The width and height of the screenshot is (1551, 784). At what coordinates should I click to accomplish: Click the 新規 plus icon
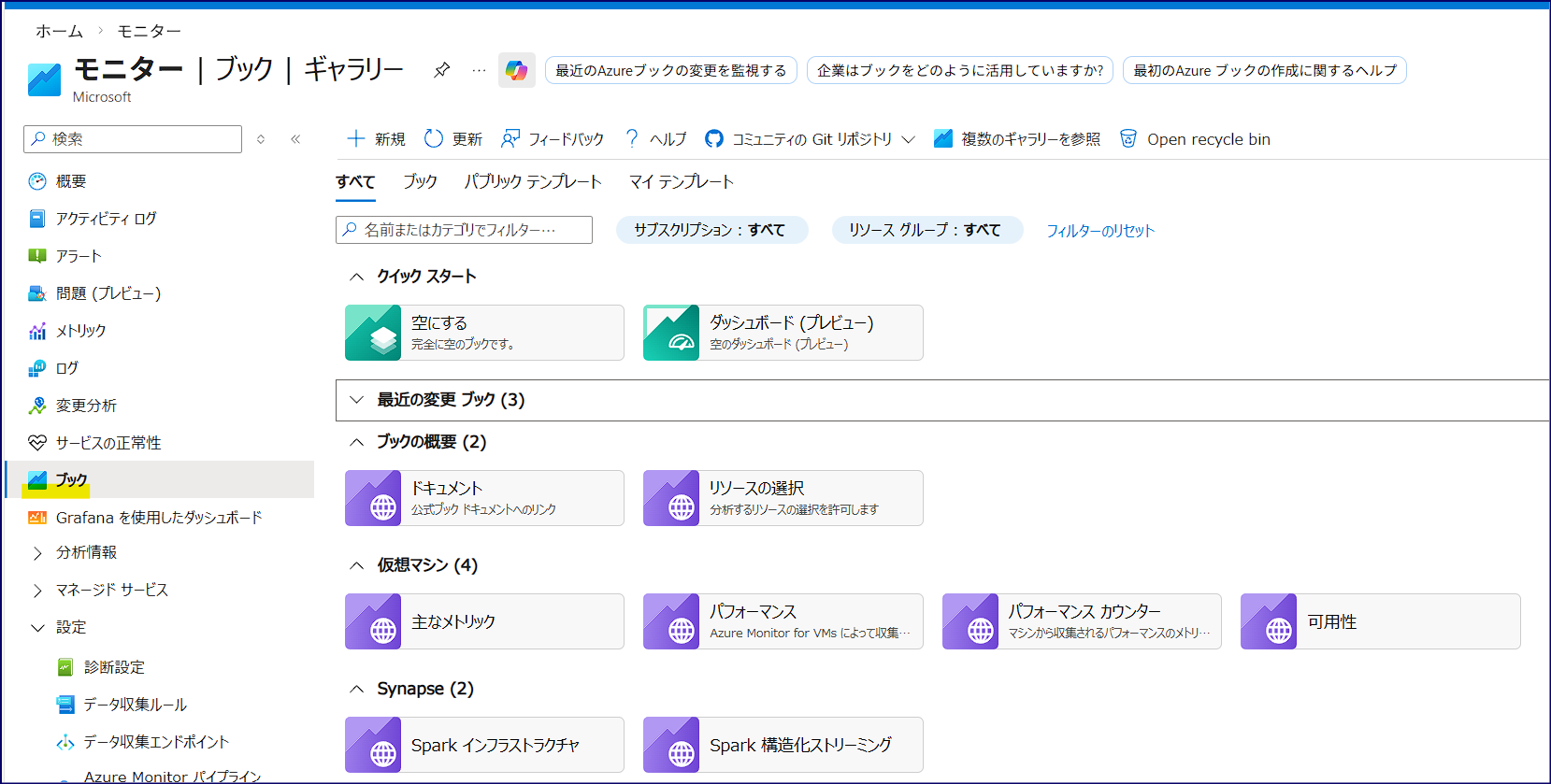pyautogui.click(x=356, y=139)
